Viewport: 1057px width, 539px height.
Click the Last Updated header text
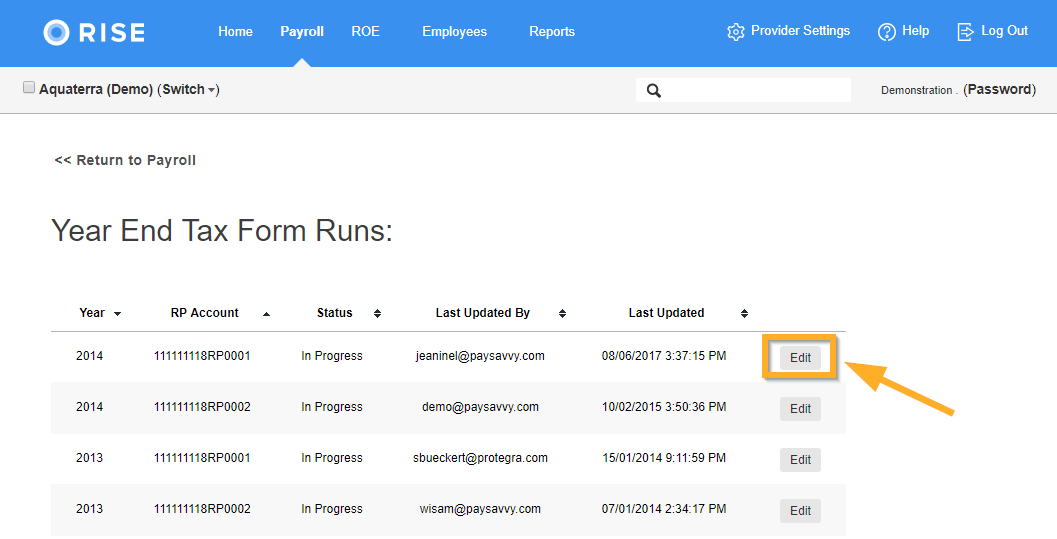(x=667, y=313)
